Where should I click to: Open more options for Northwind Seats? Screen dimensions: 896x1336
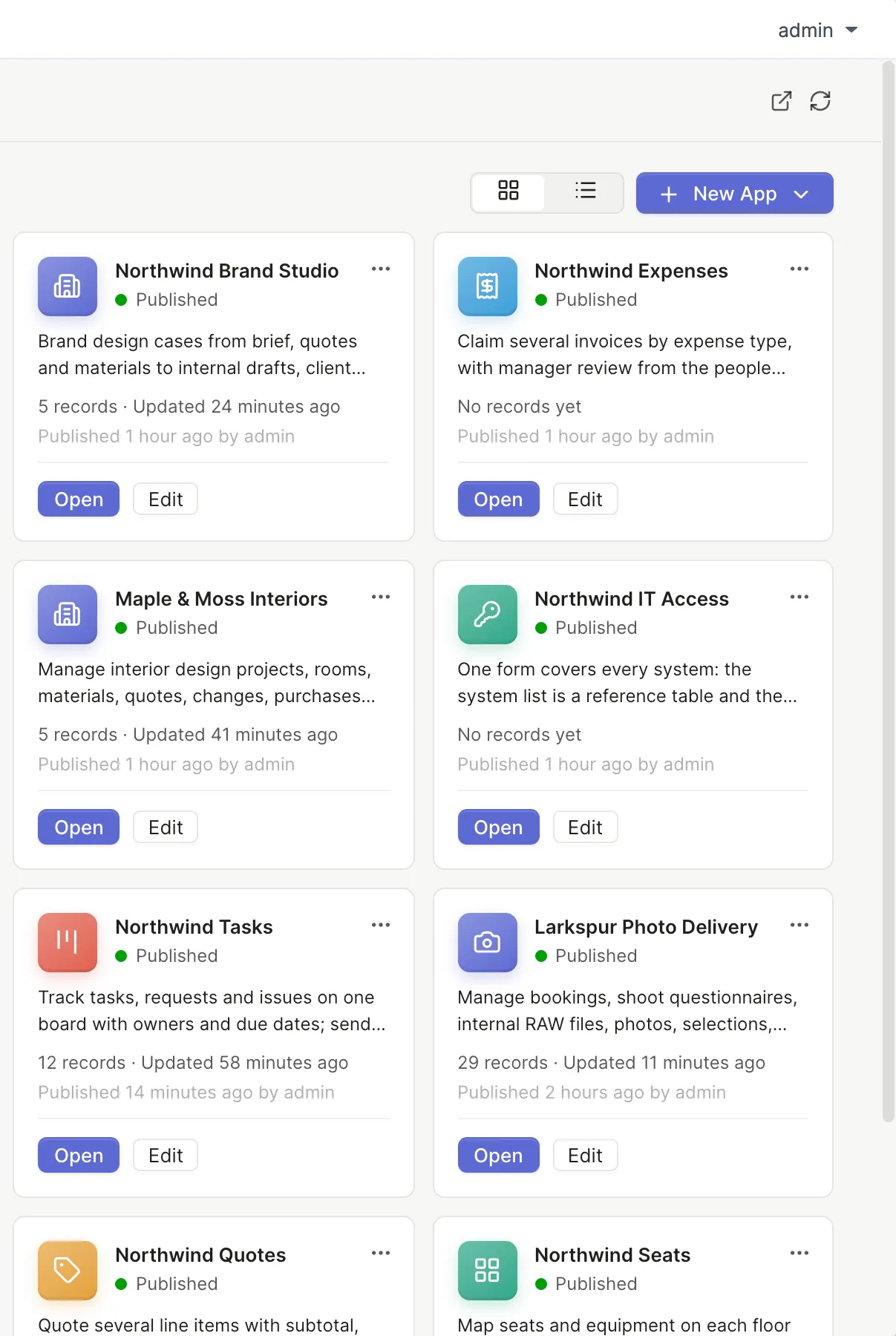pos(799,1253)
